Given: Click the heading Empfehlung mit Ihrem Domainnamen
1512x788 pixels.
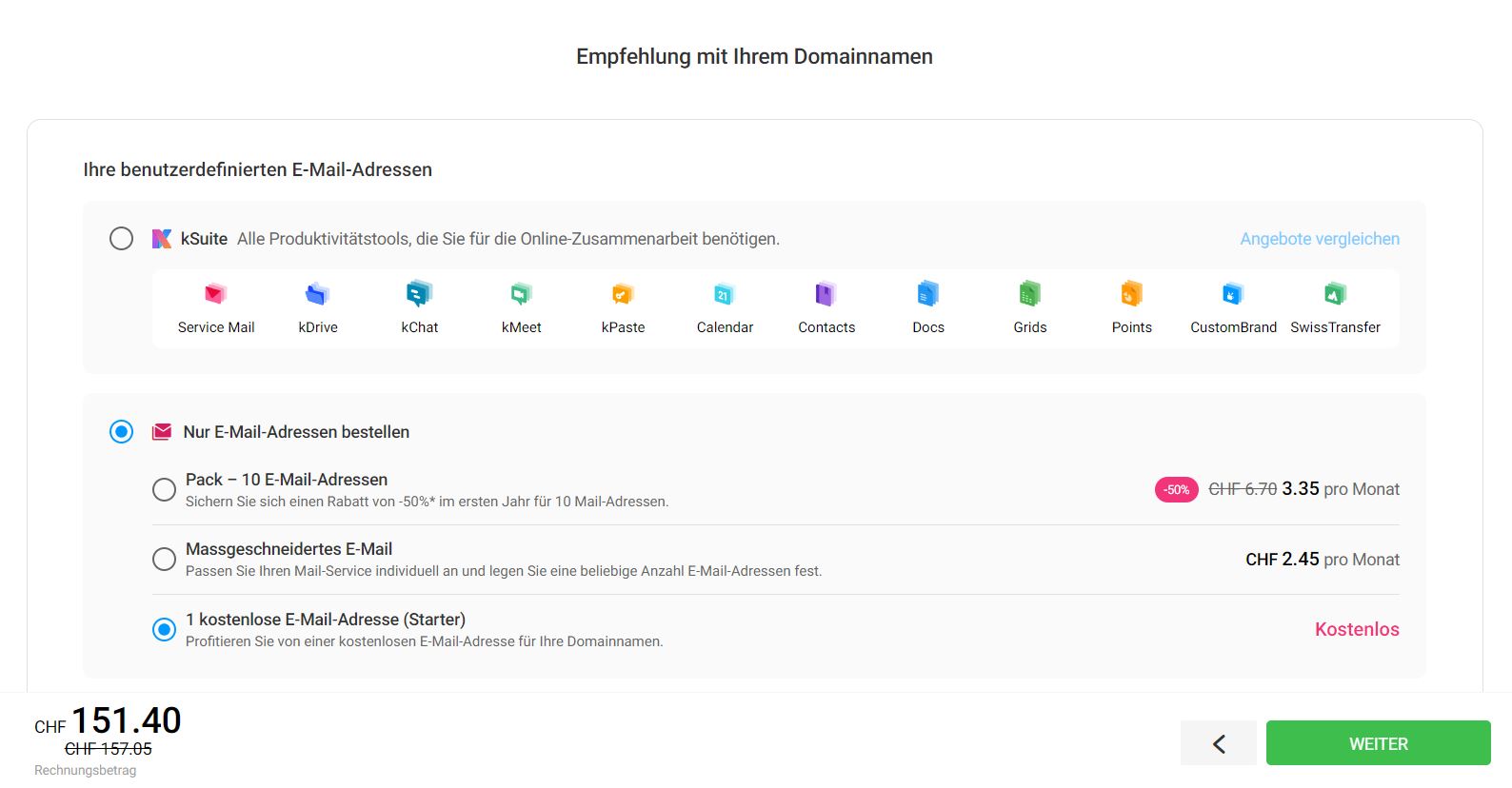Looking at the screenshot, I should pos(754,57).
